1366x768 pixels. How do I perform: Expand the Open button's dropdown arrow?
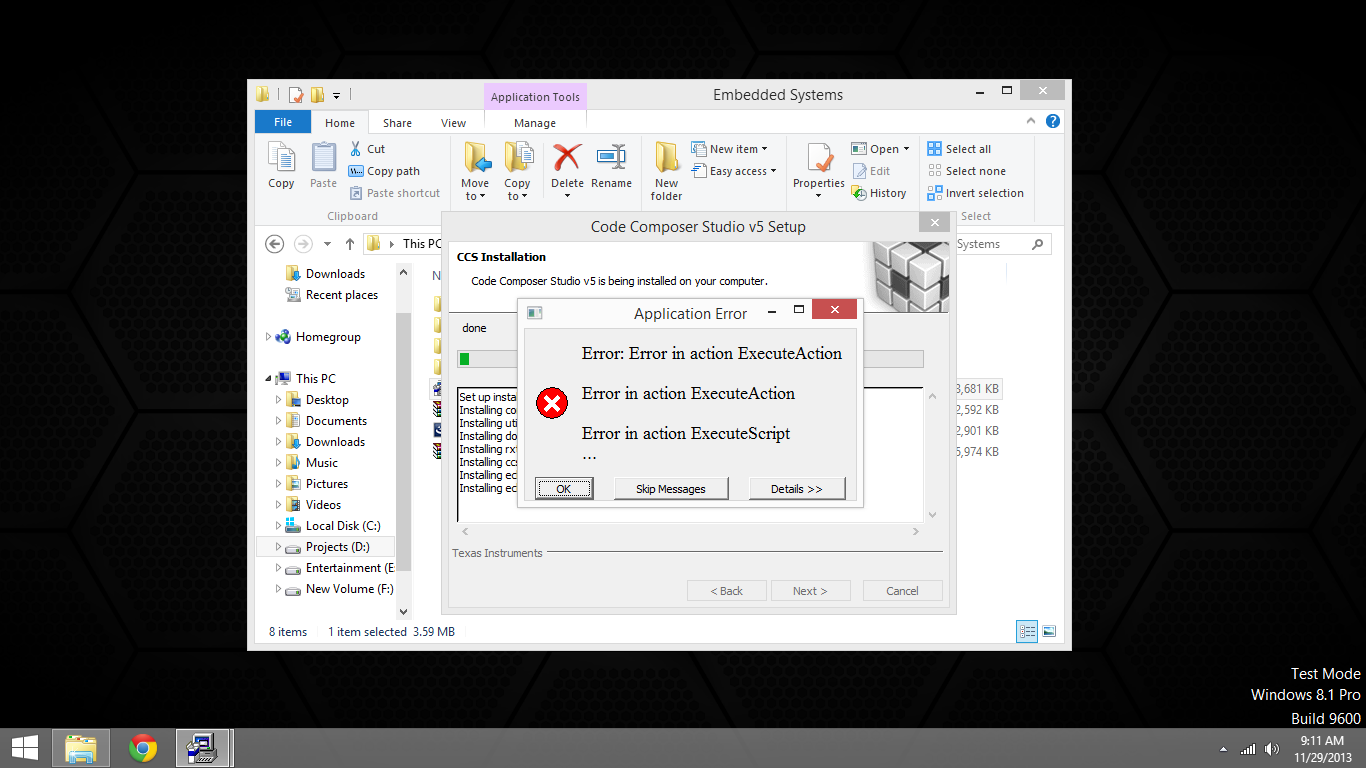pos(906,149)
